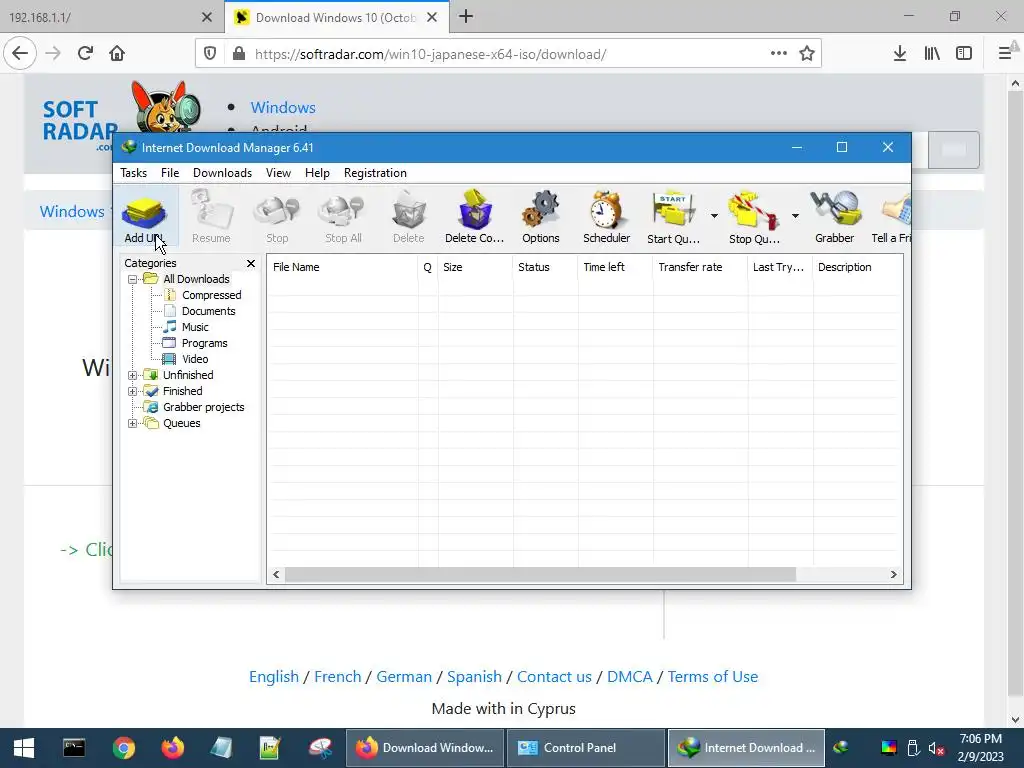The image size is (1024, 768).
Task: Switch to the 192.168.1.1 browser tab
Action: (x=110, y=17)
